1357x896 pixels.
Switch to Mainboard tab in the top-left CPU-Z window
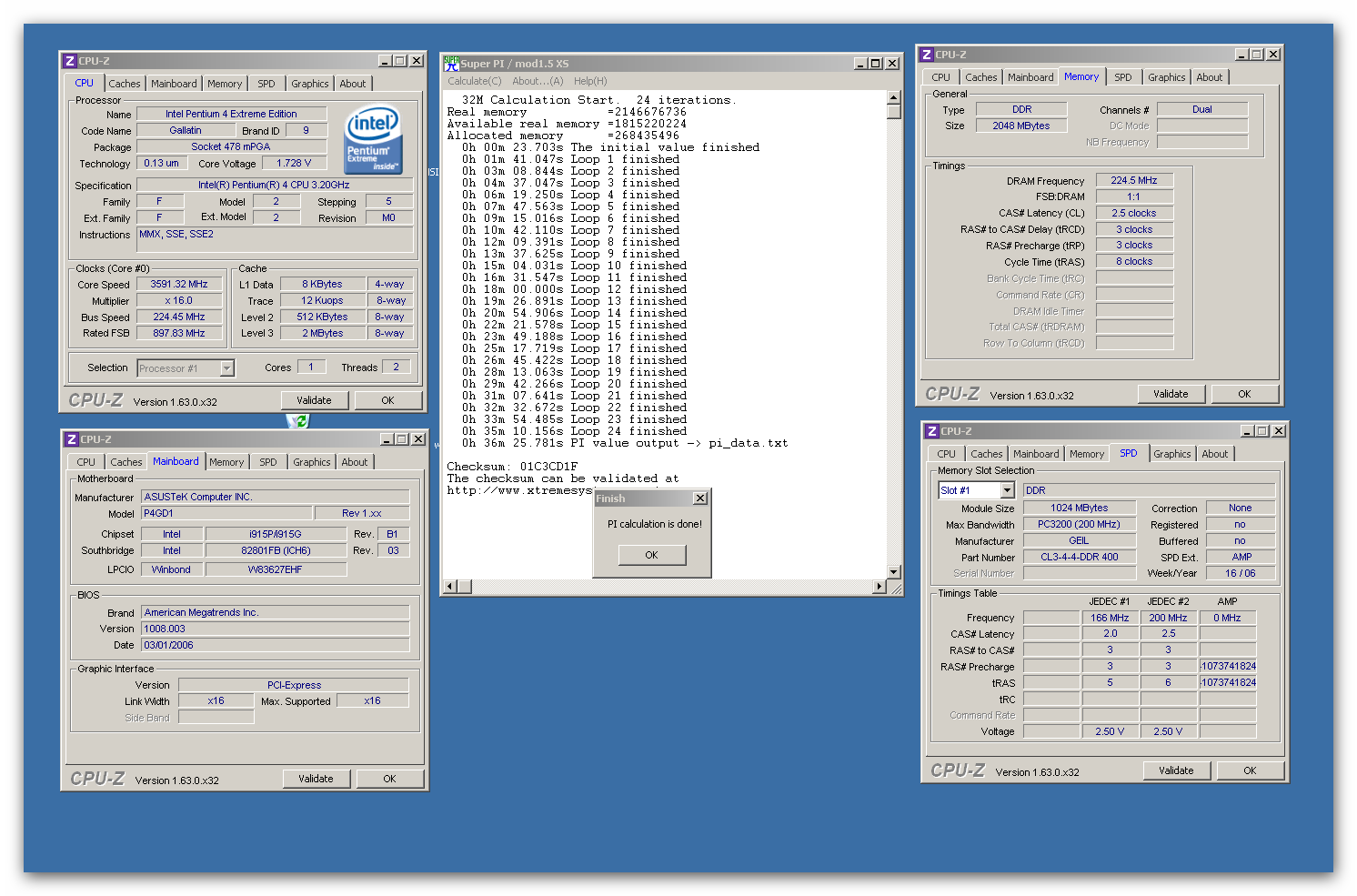[x=174, y=84]
